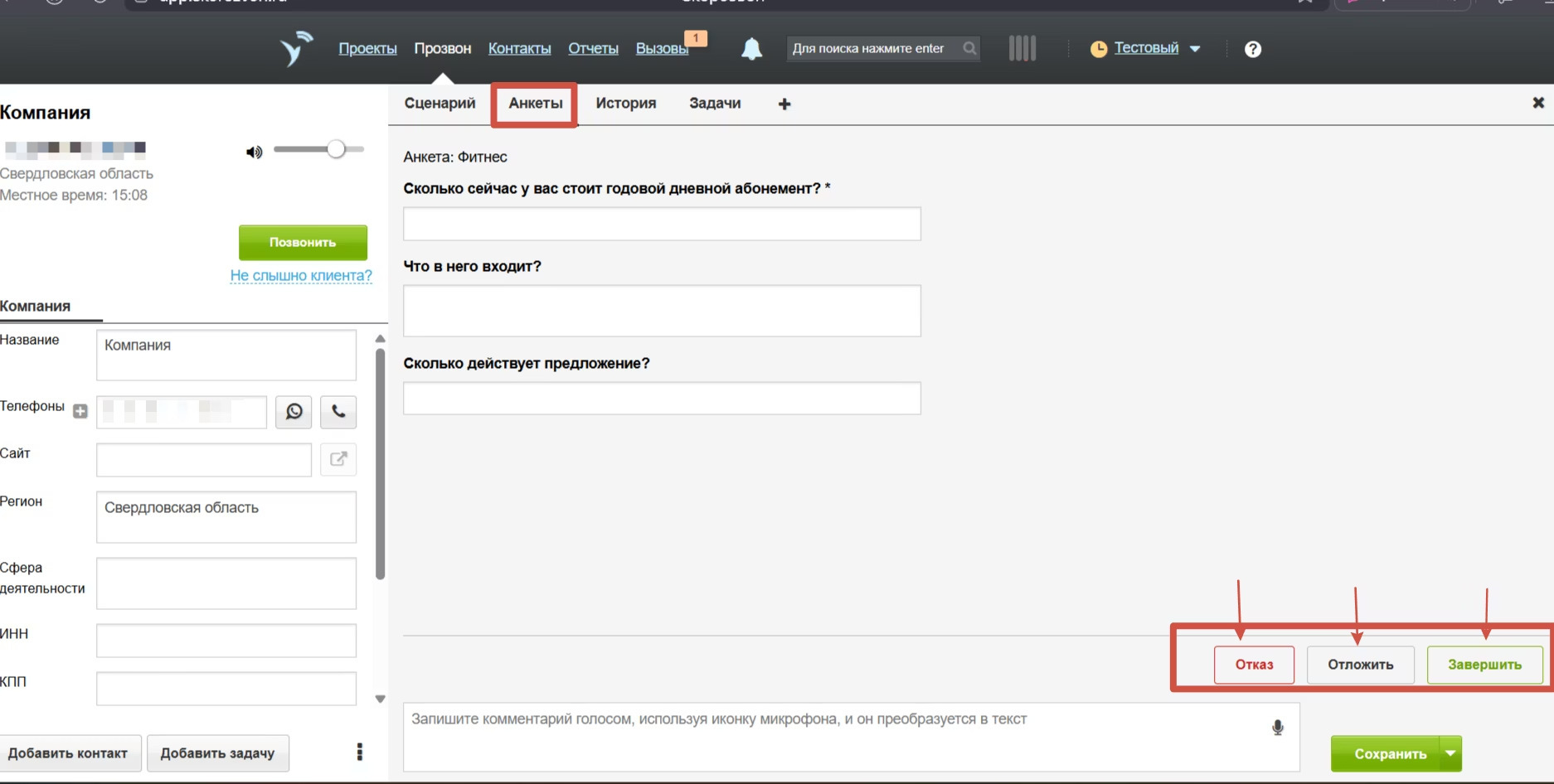1554x784 pixels.
Task: Click the clock status icon
Action: (x=1099, y=49)
